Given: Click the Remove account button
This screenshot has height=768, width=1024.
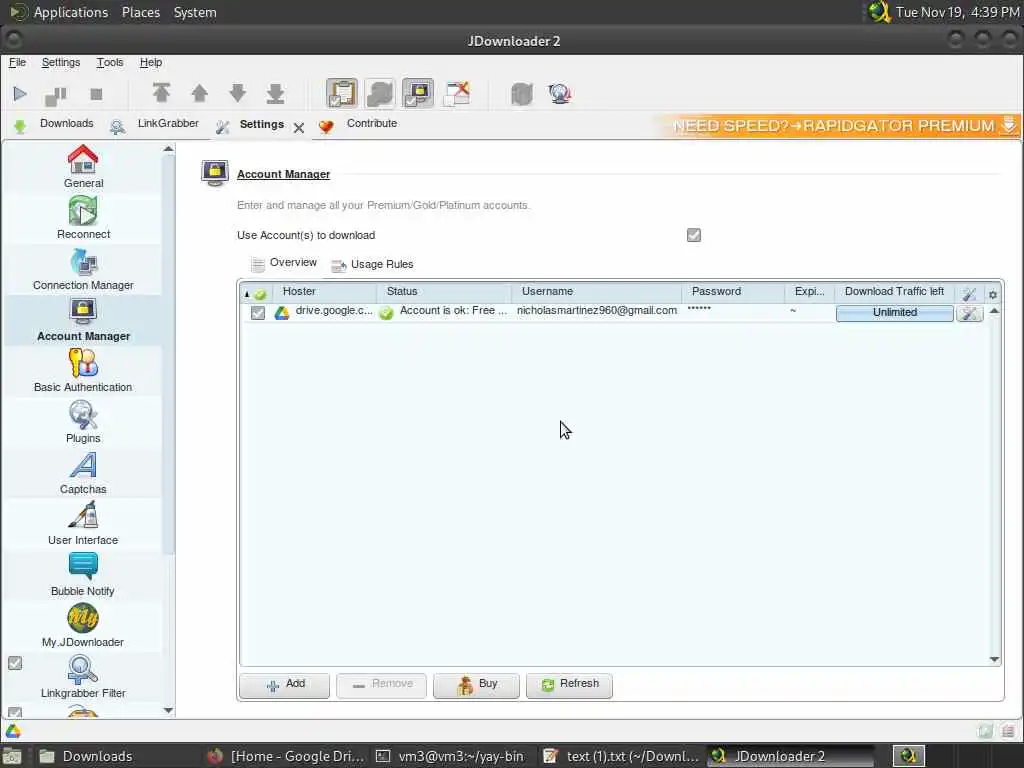Looking at the screenshot, I should click(381, 685).
